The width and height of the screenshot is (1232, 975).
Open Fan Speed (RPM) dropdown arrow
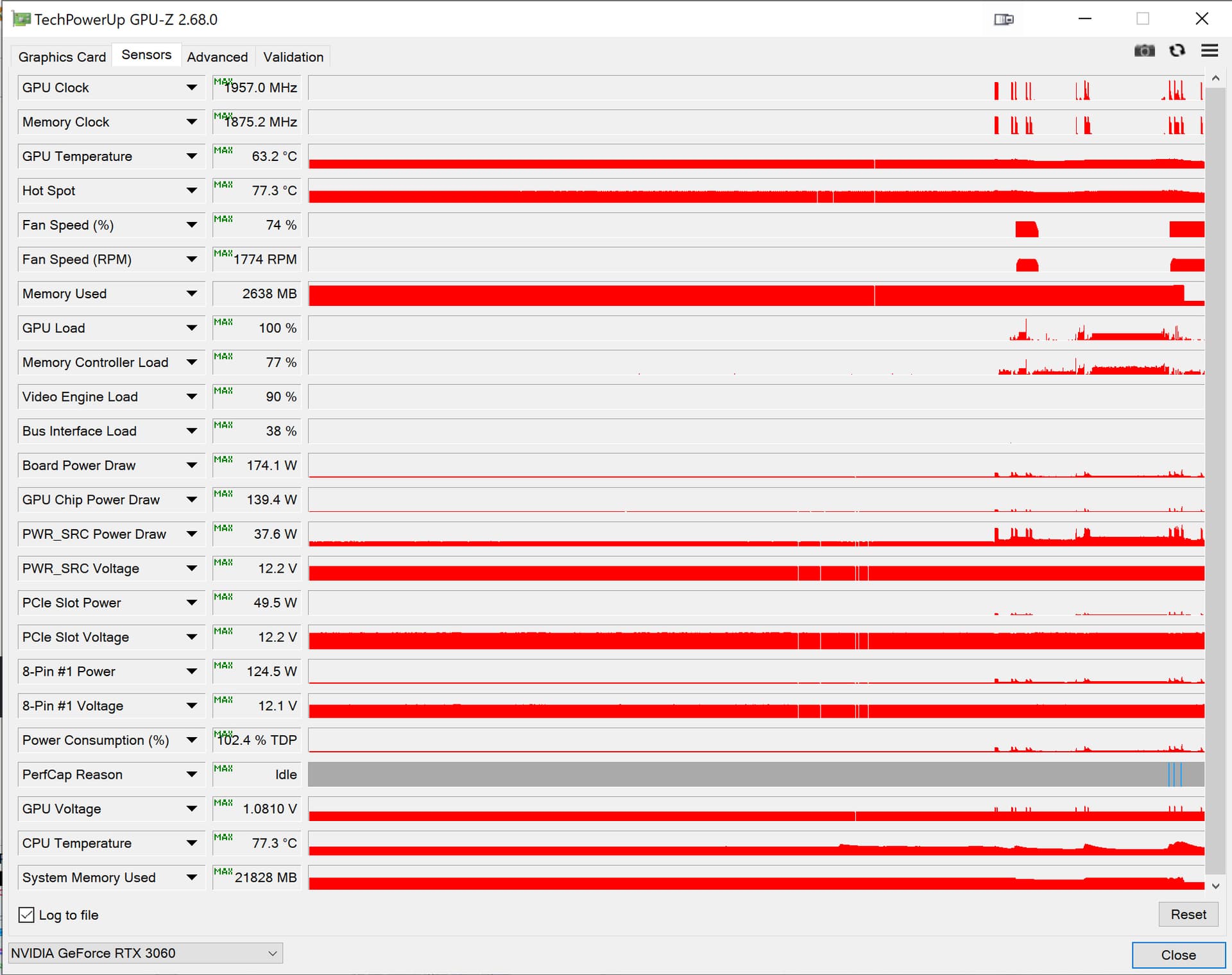point(191,259)
